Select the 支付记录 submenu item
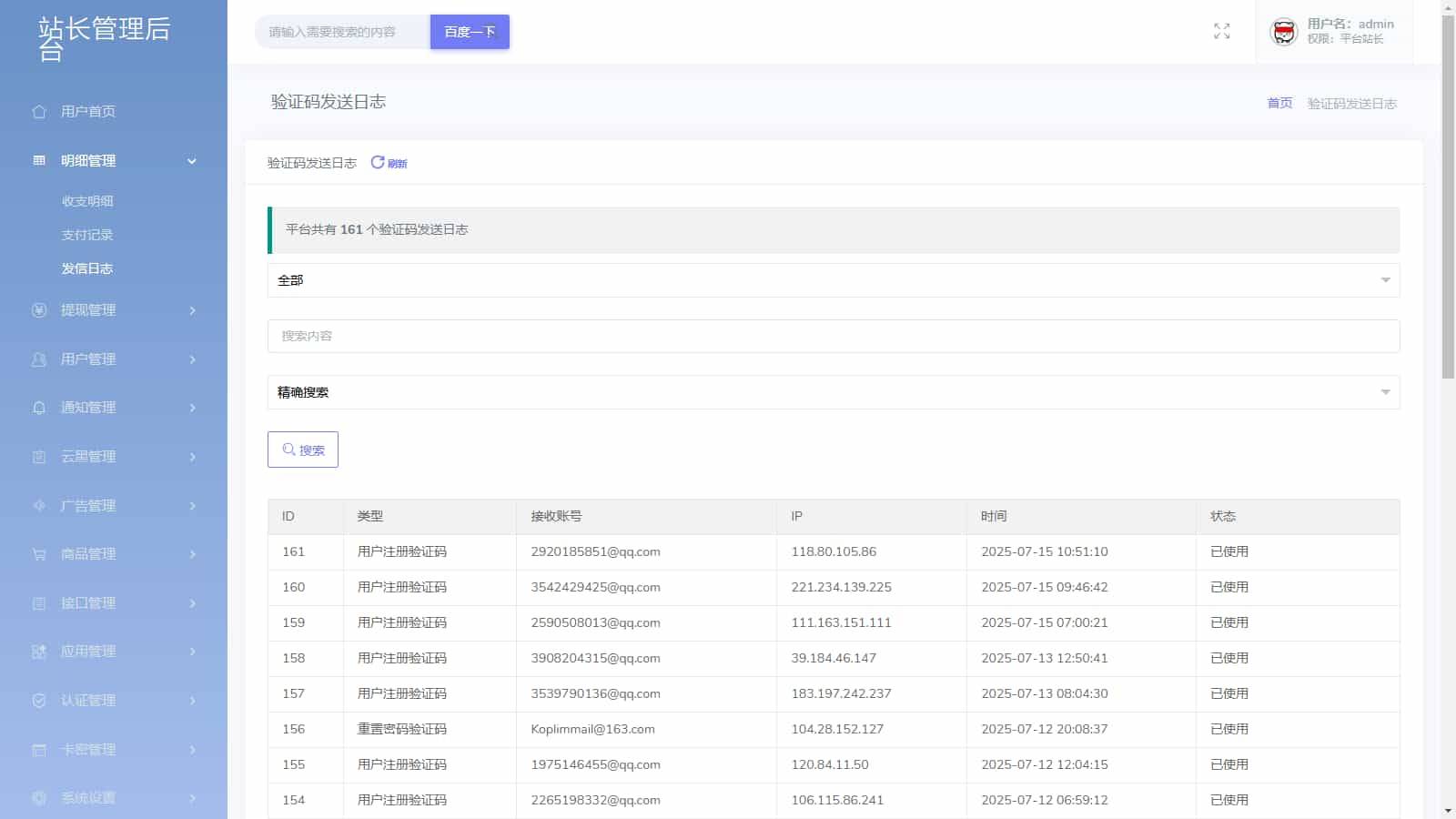1456x819 pixels. [87, 235]
